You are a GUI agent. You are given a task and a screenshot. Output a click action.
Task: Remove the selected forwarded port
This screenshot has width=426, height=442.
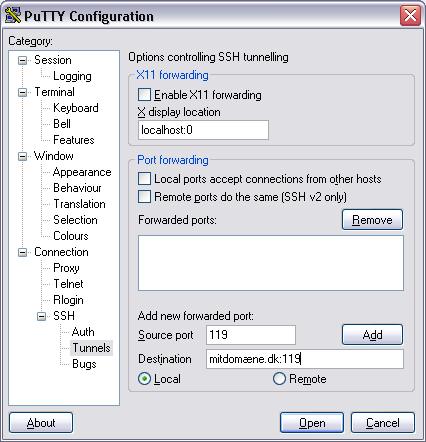[372, 220]
